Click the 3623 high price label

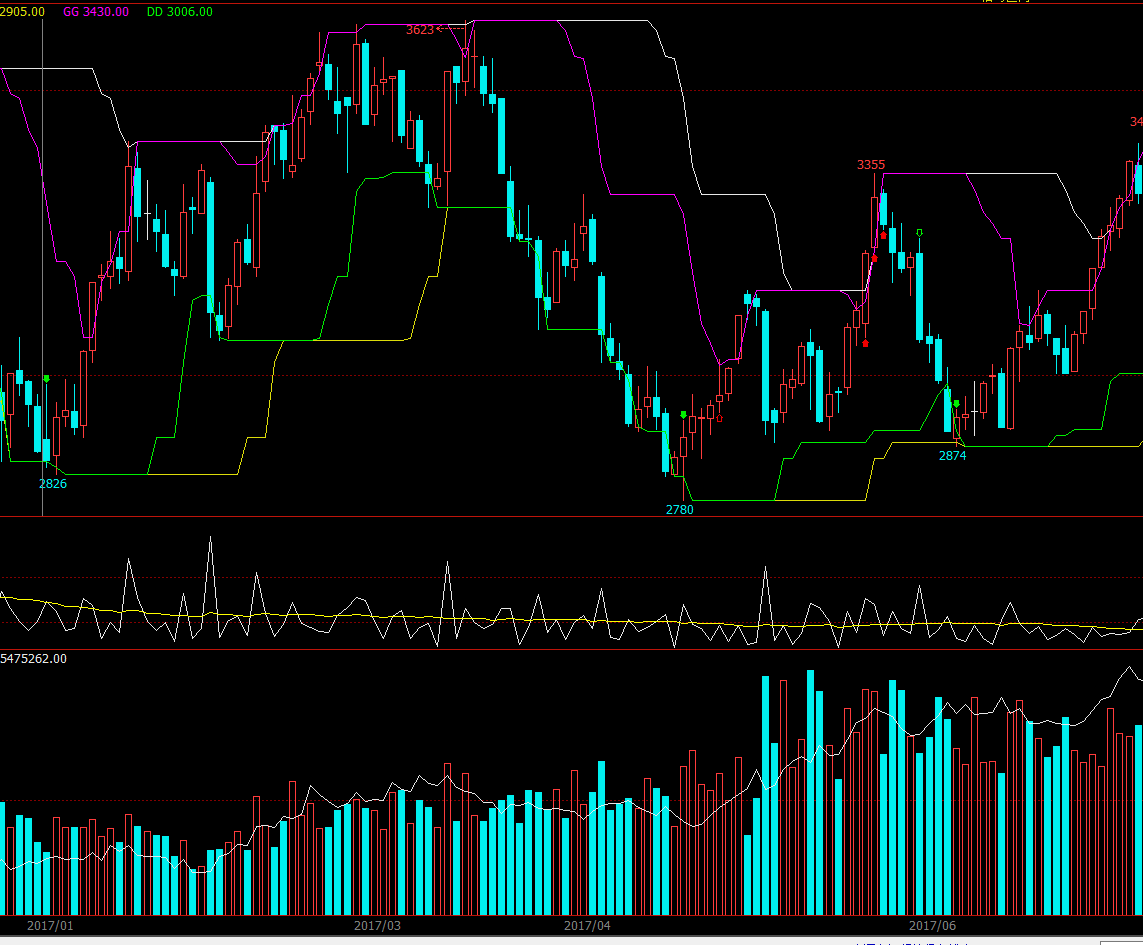pyautogui.click(x=420, y=30)
